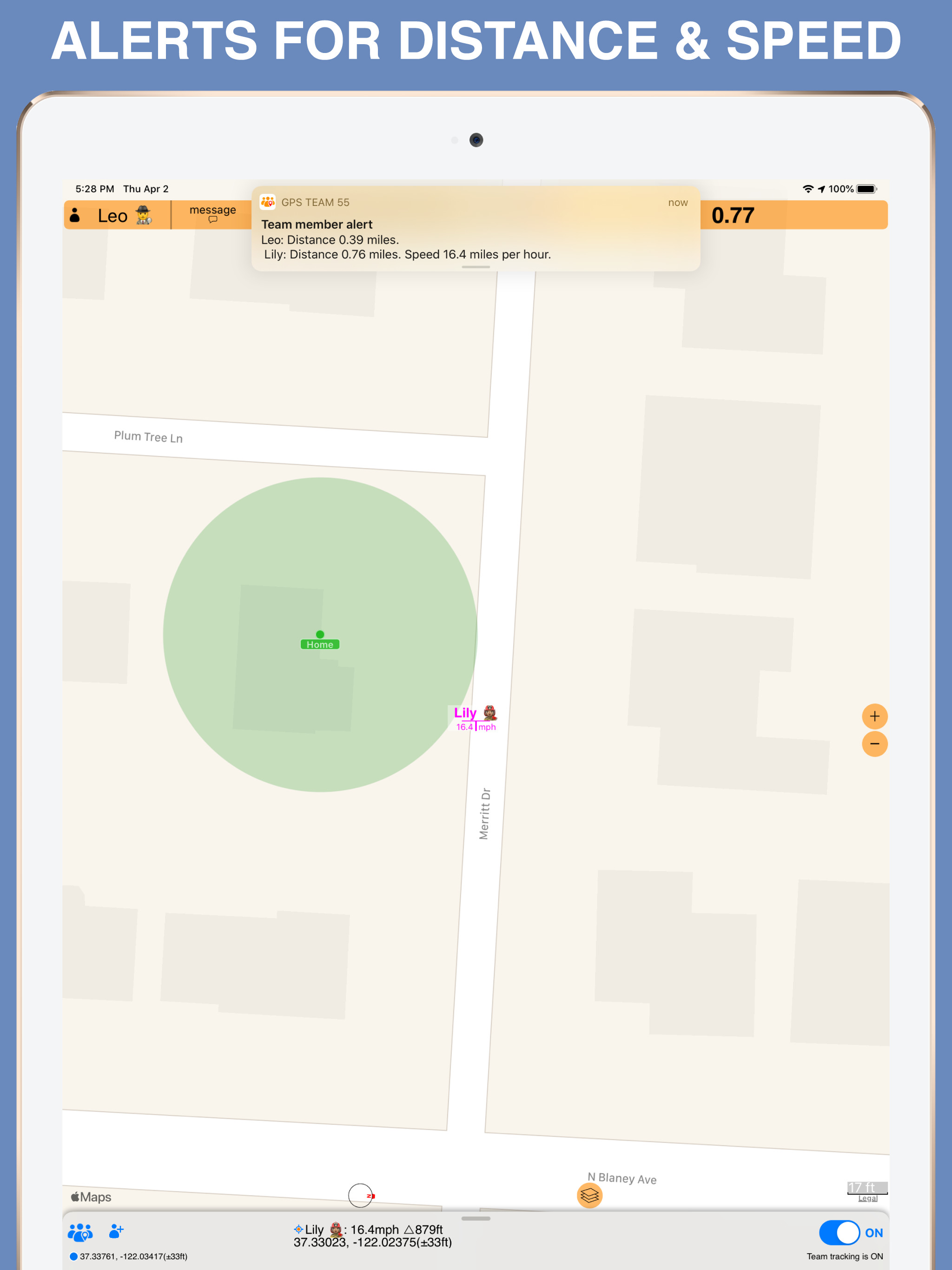Tap the person icon beside Leo
952x1270 pixels.
75,215
